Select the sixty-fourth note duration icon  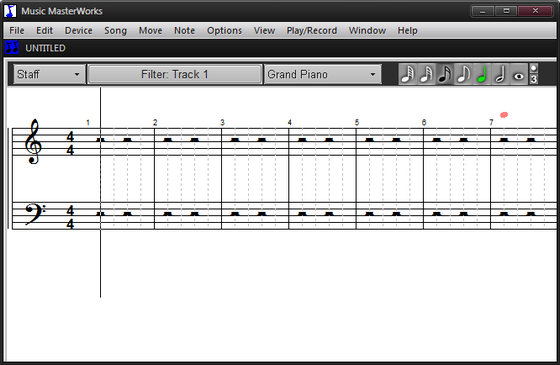(408, 74)
